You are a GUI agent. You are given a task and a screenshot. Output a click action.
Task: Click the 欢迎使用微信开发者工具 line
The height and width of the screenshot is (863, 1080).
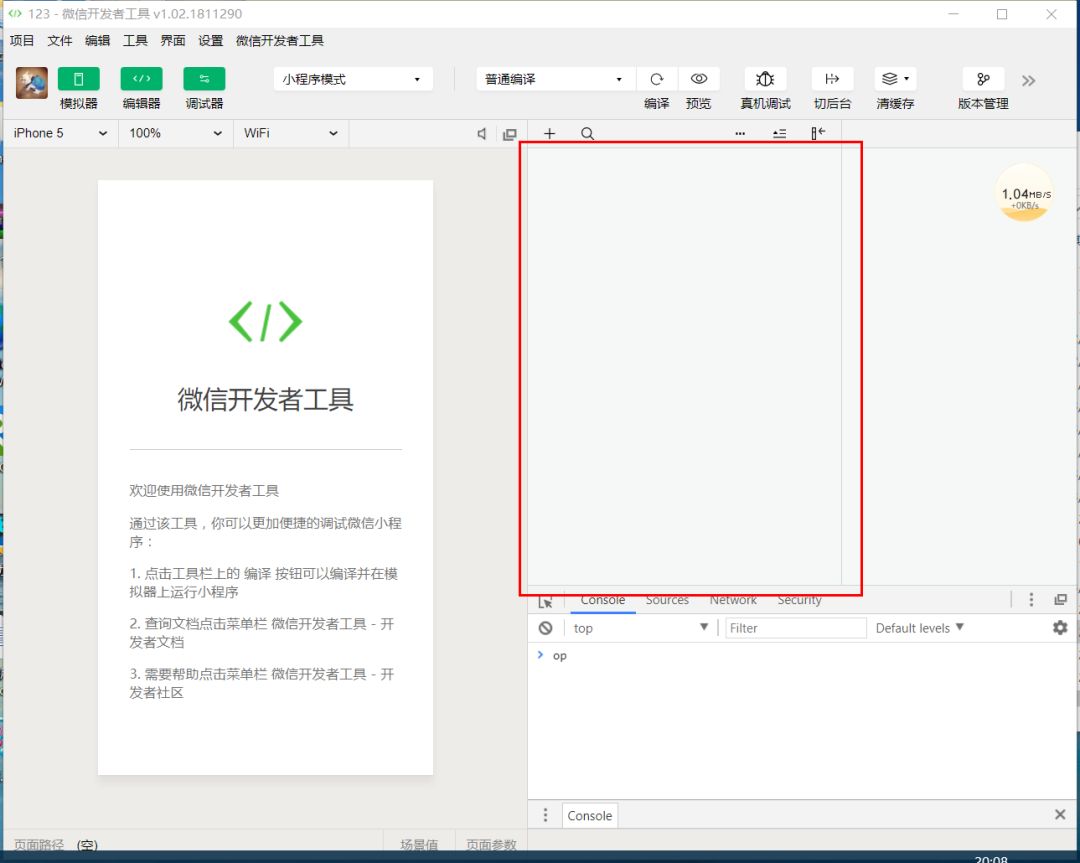point(204,490)
